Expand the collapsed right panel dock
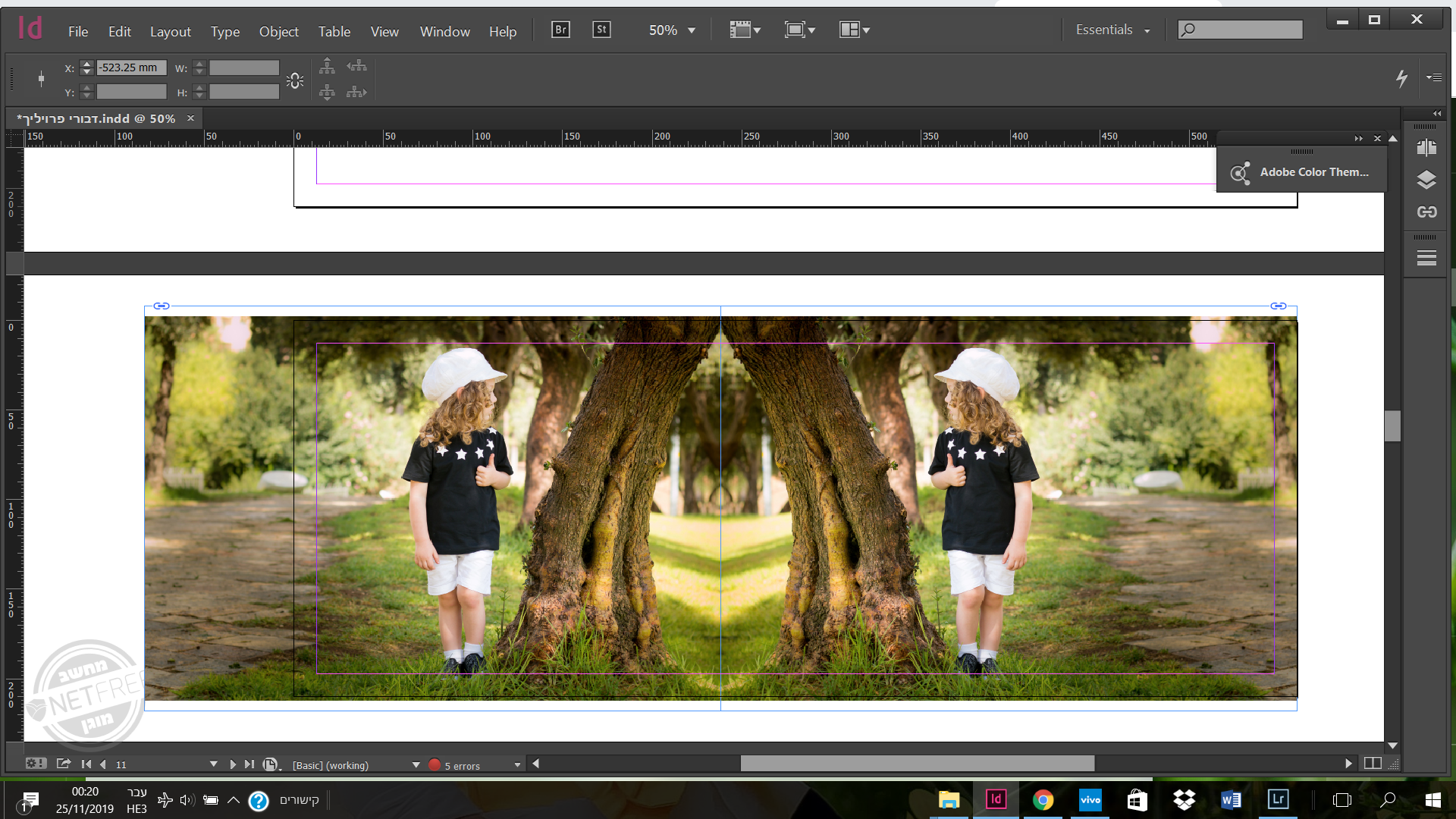The image size is (1456, 819). coord(1437,114)
